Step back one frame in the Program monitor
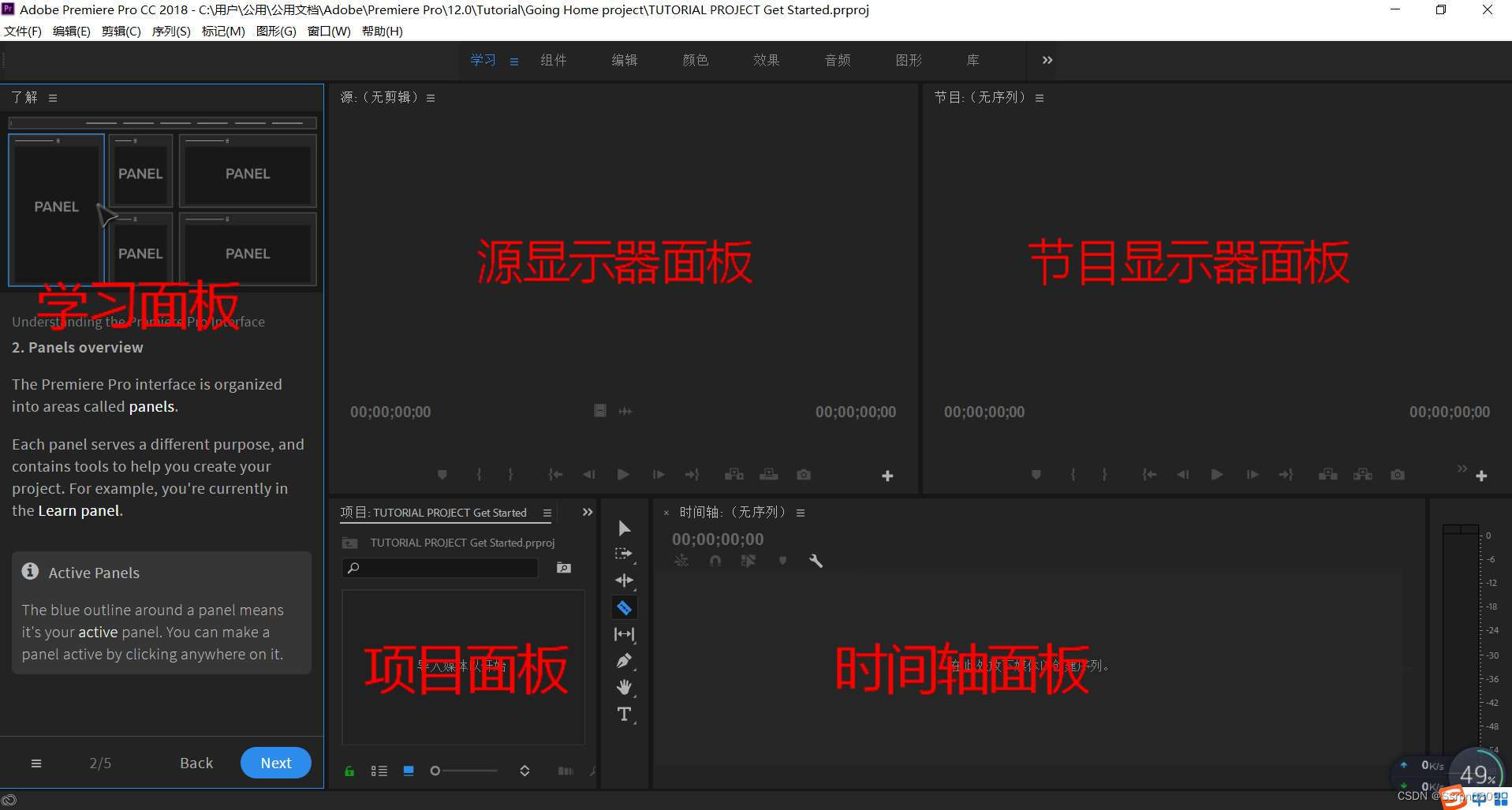 point(1183,475)
